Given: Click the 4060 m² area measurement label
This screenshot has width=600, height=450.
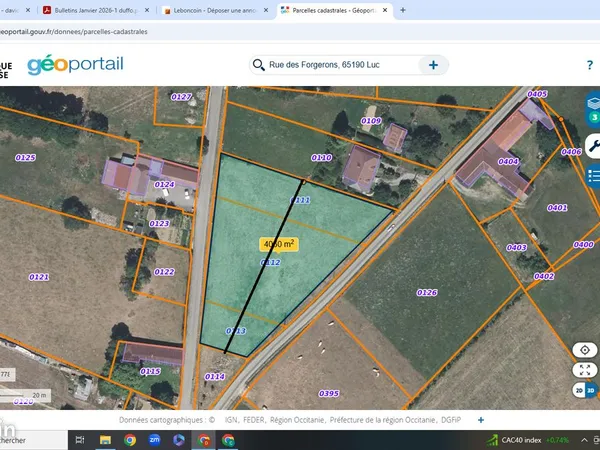Looking at the screenshot, I should click(x=279, y=244).
